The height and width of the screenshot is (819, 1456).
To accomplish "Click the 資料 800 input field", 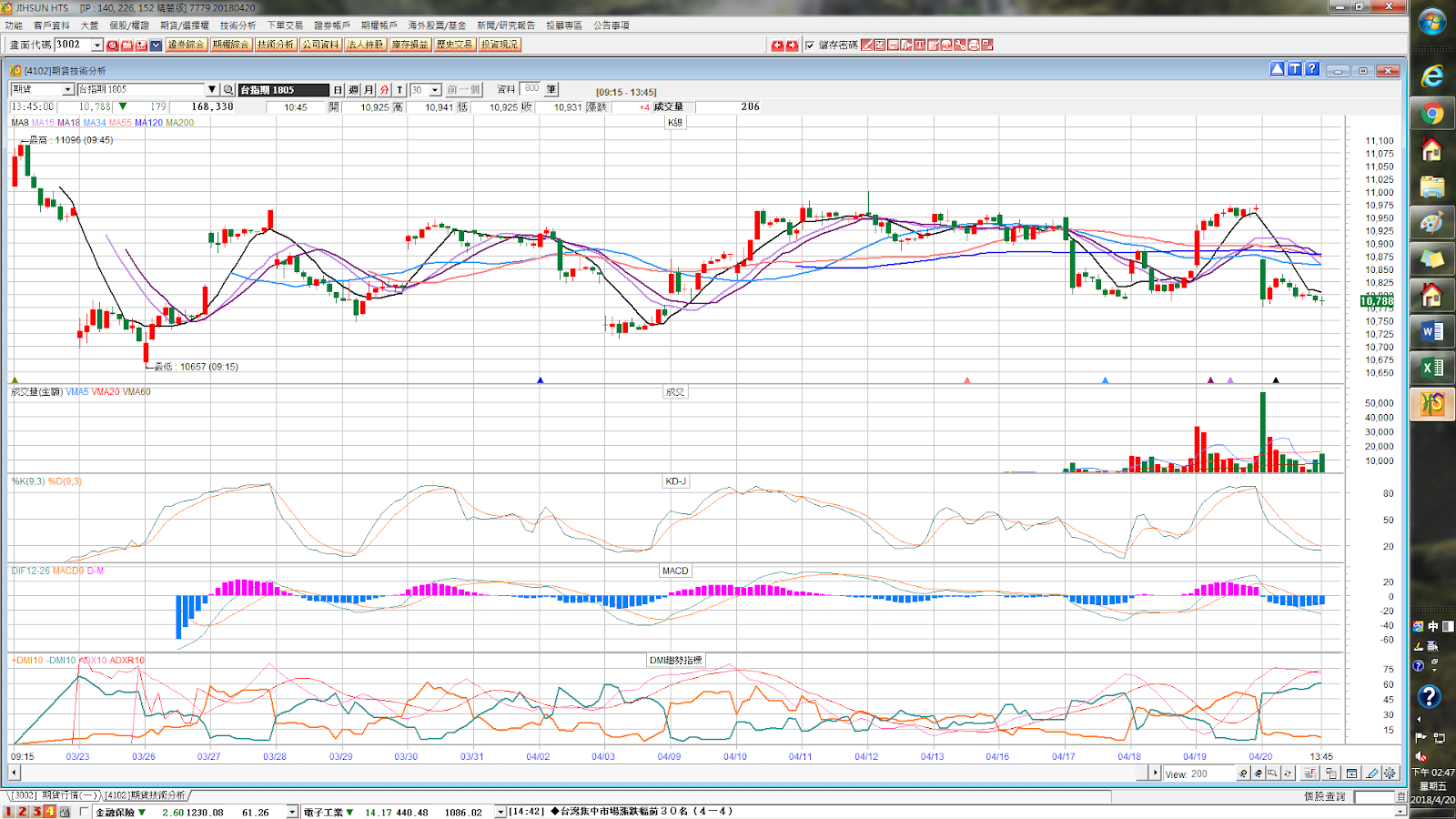I will [x=531, y=89].
